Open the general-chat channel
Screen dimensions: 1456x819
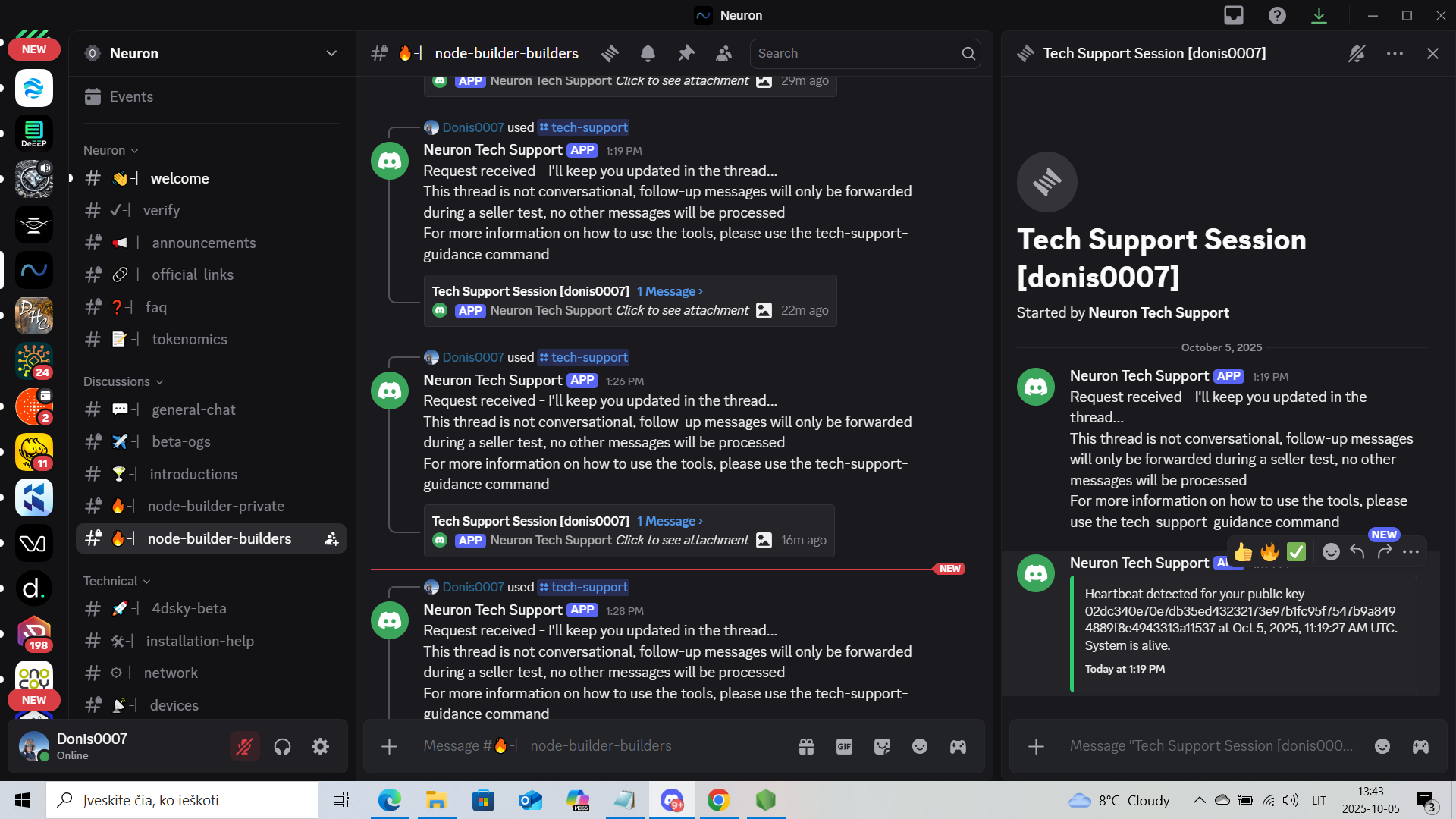pos(212,409)
